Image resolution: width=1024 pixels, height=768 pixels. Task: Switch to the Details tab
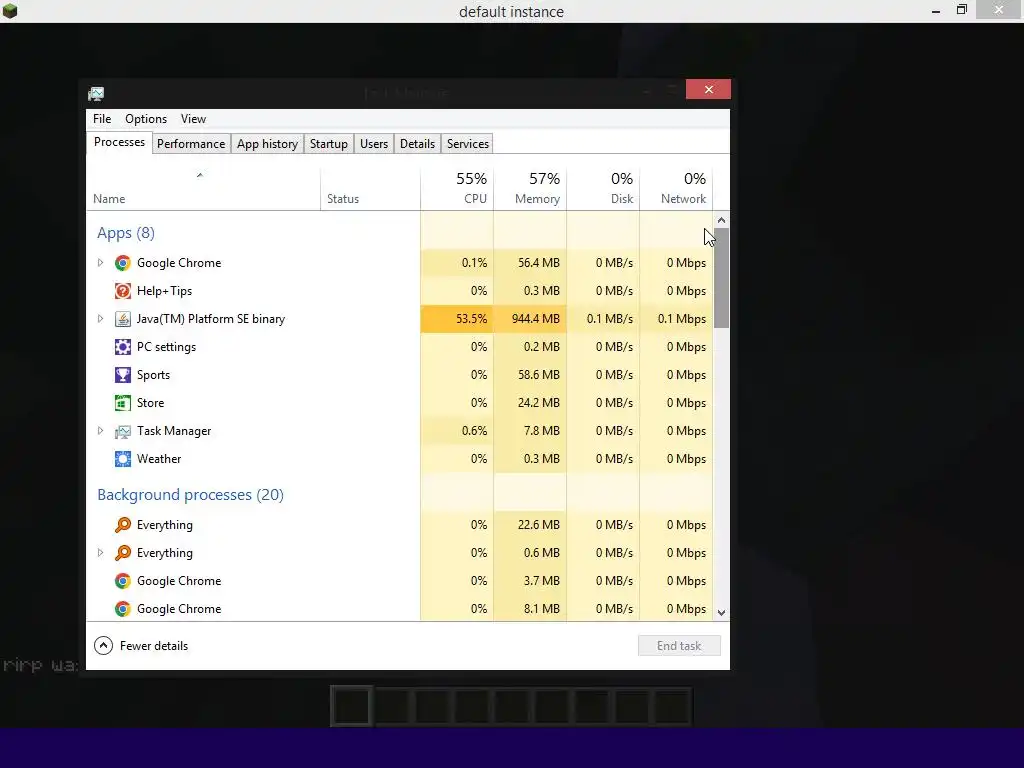[417, 144]
